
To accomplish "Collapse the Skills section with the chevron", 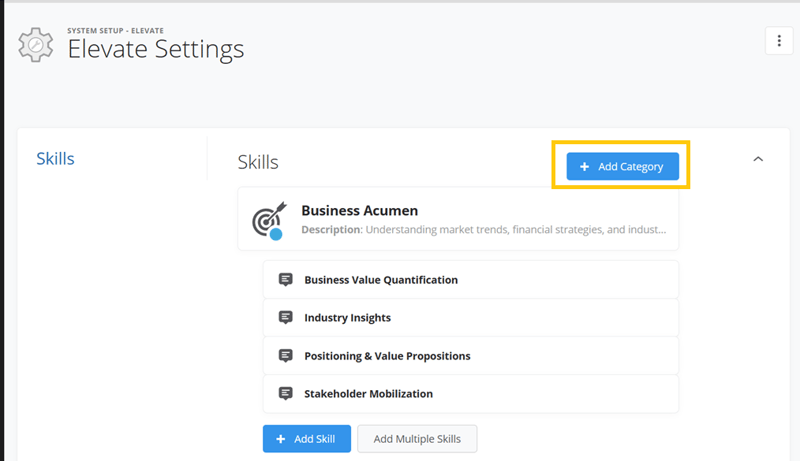I will (x=758, y=159).
